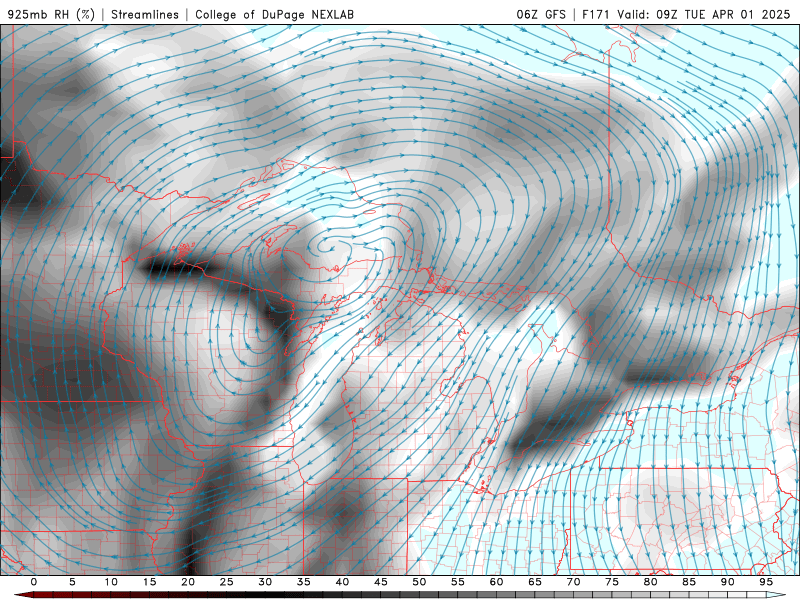
Task: Click the colorbar label "70"
Action: coord(573,582)
